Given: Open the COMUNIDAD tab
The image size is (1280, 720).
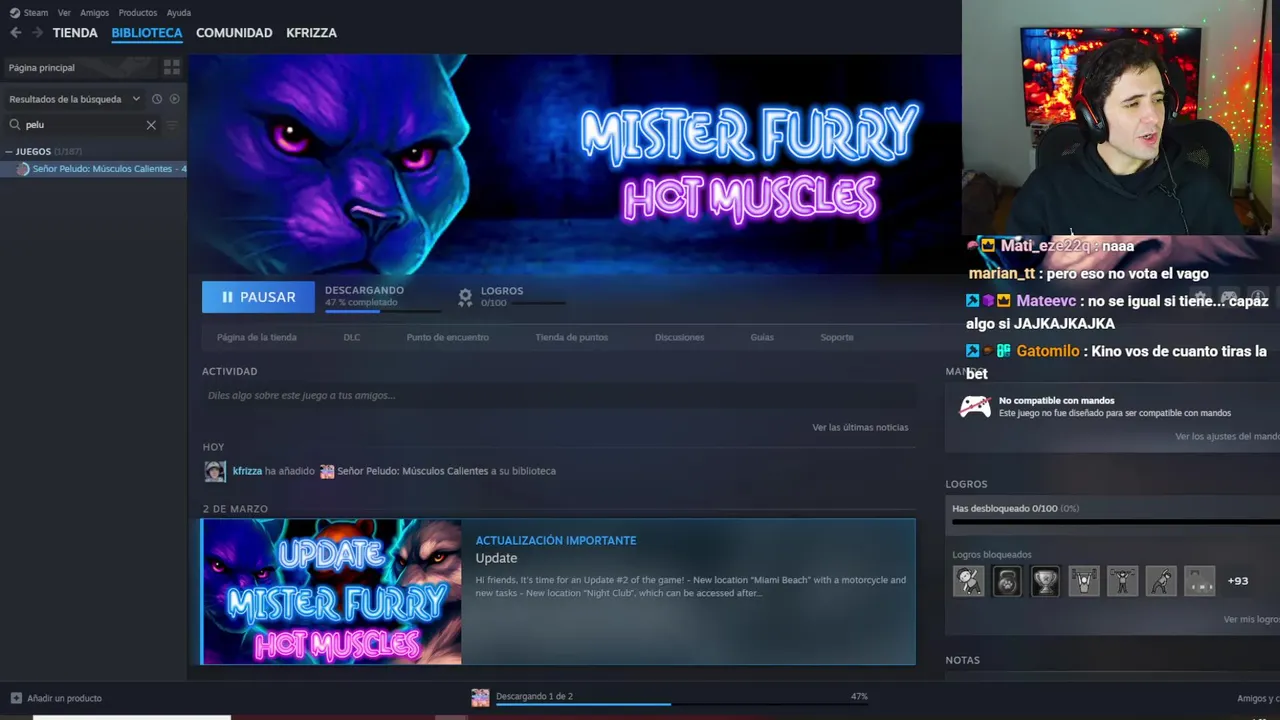Looking at the screenshot, I should click(234, 33).
